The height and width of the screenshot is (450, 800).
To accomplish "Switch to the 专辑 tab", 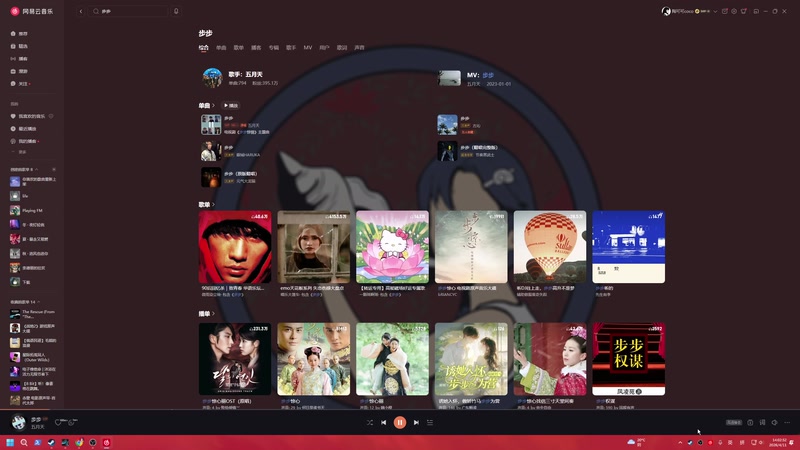I will (x=274, y=47).
